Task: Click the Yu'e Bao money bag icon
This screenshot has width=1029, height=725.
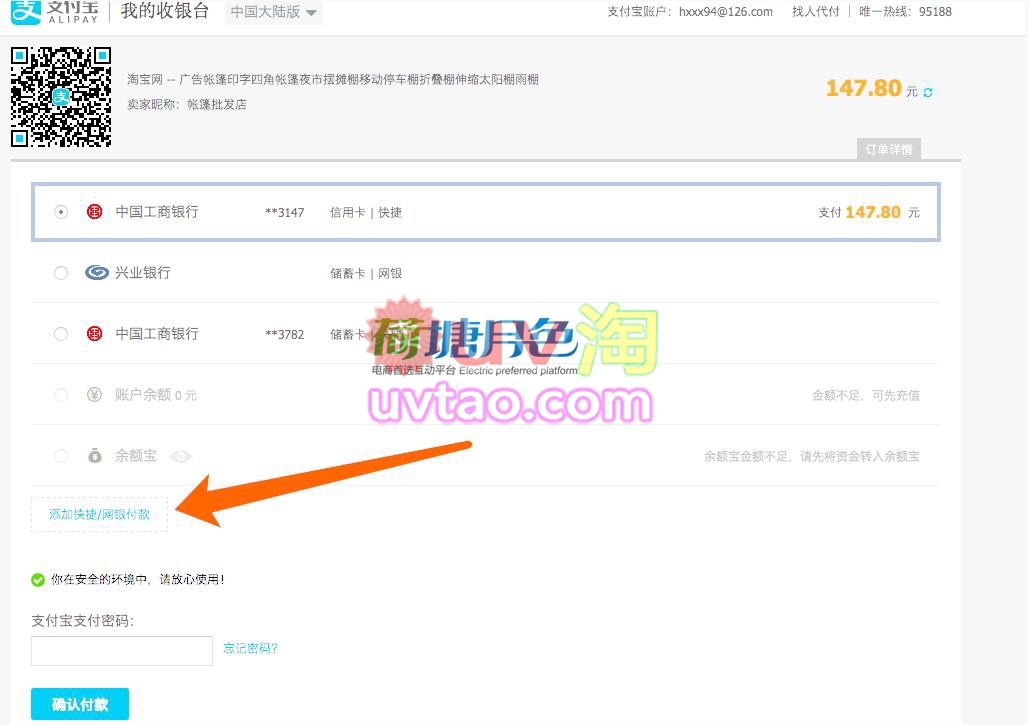Action: click(x=94, y=456)
